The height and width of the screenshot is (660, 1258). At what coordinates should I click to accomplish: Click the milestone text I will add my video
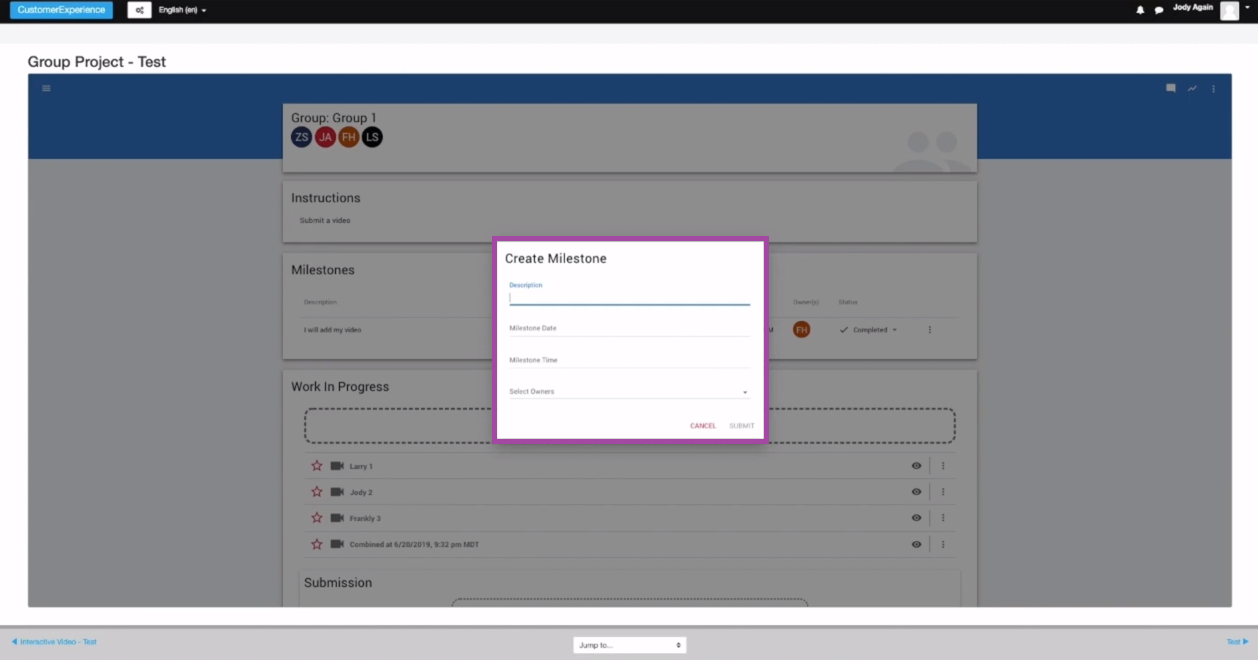(333, 330)
